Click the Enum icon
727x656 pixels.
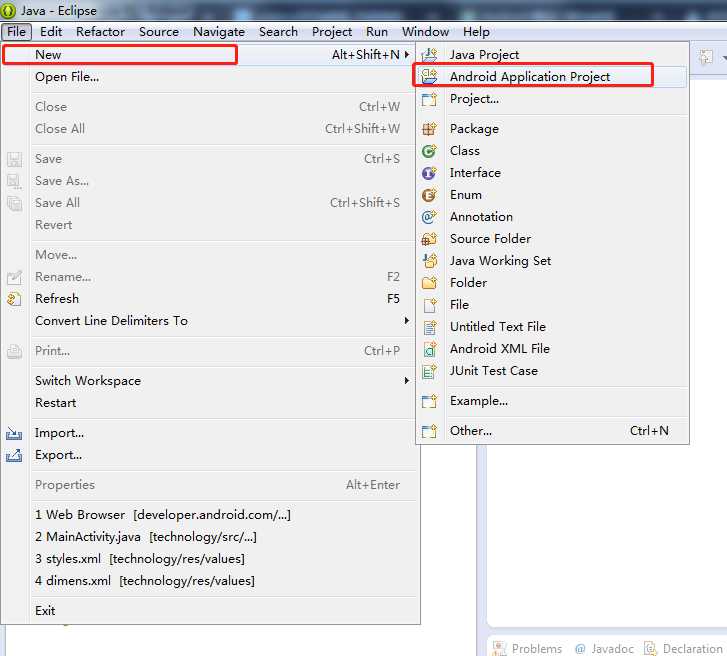click(x=429, y=195)
